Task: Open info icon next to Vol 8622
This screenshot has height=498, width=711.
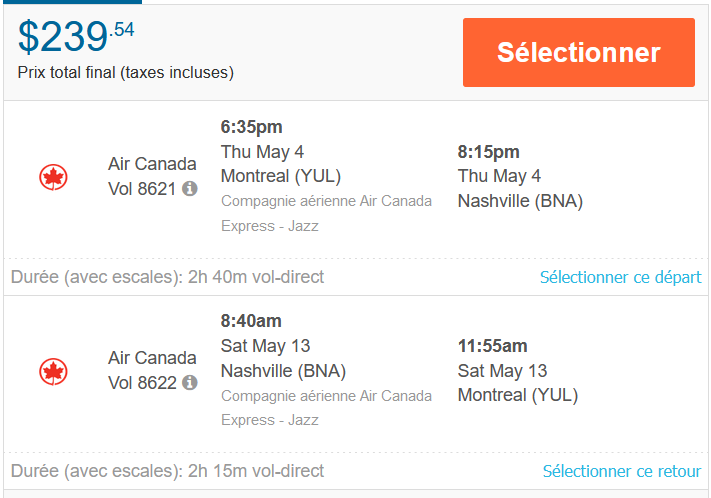Action: click(x=190, y=382)
